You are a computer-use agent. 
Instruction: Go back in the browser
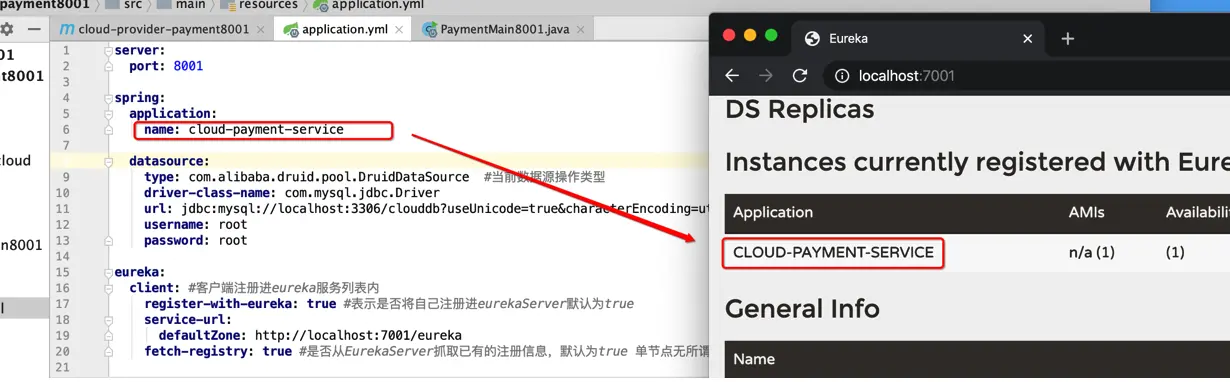click(732, 76)
